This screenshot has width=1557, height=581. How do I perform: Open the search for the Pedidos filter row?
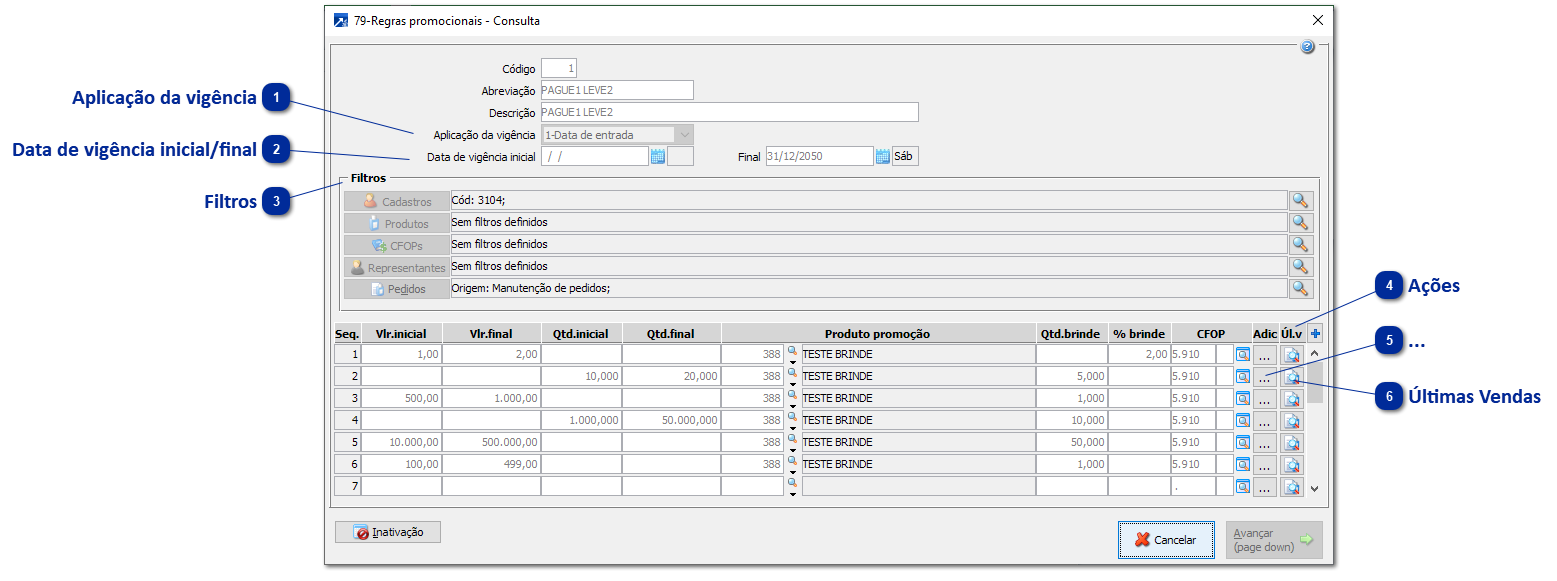[x=1300, y=288]
